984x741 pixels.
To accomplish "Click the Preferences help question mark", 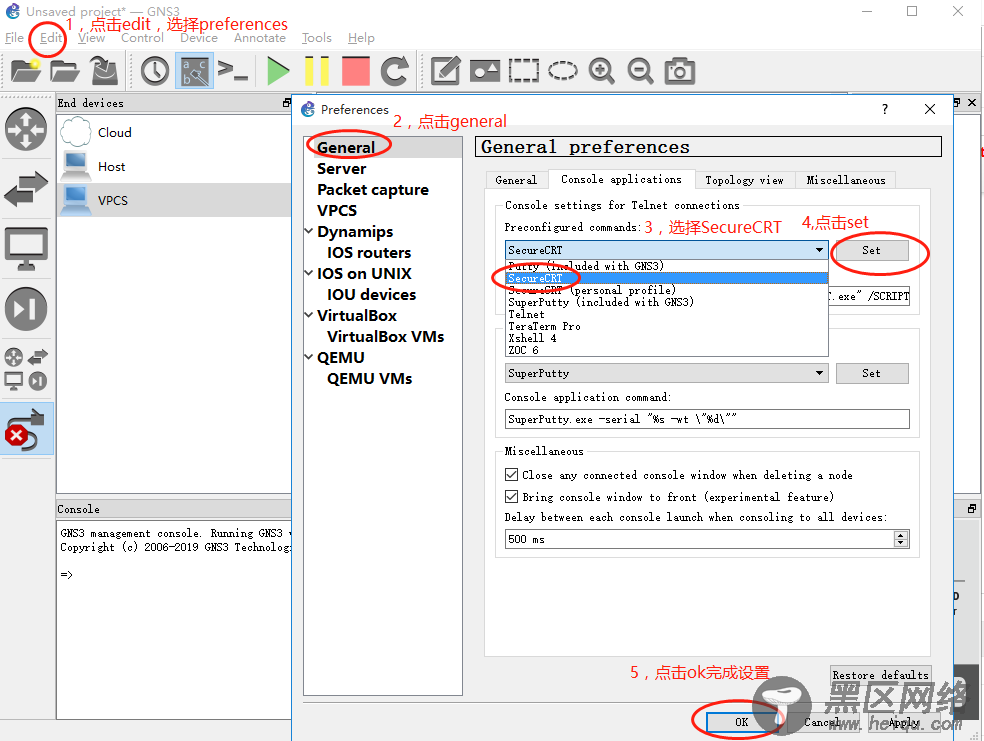I will (x=884, y=109).
